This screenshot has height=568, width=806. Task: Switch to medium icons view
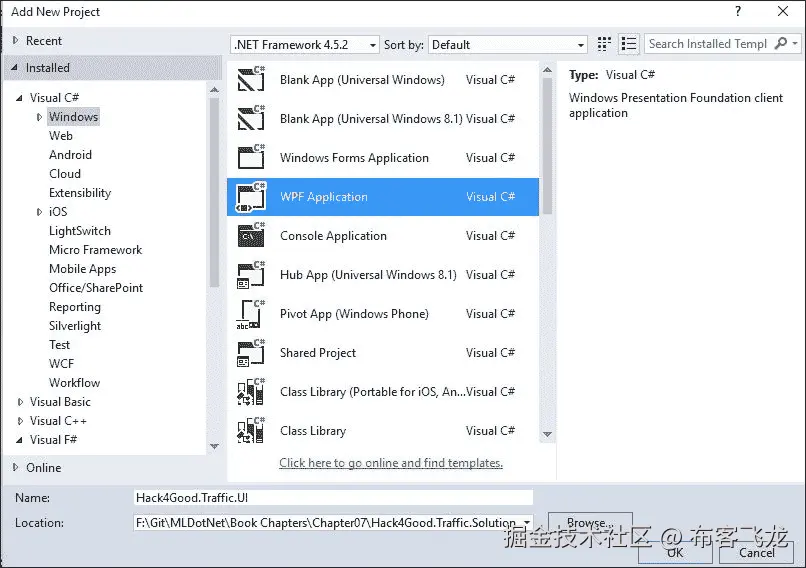604,44
